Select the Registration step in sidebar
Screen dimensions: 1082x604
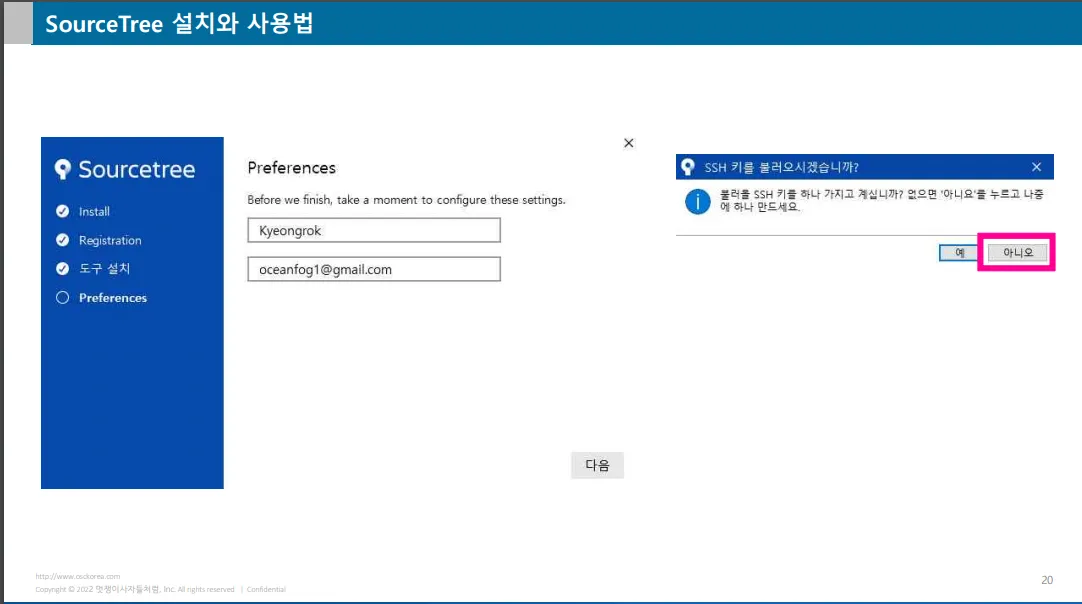pyautogui.click(x=110, y=240)
